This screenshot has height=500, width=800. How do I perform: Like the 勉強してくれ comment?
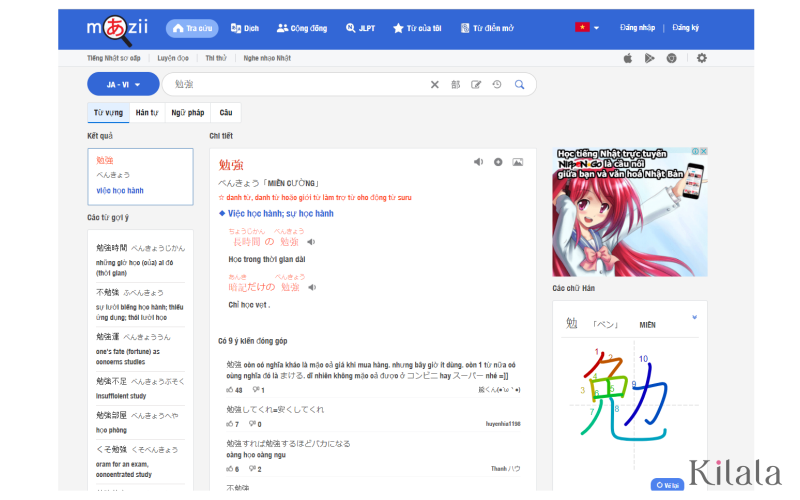click(230, 424)
